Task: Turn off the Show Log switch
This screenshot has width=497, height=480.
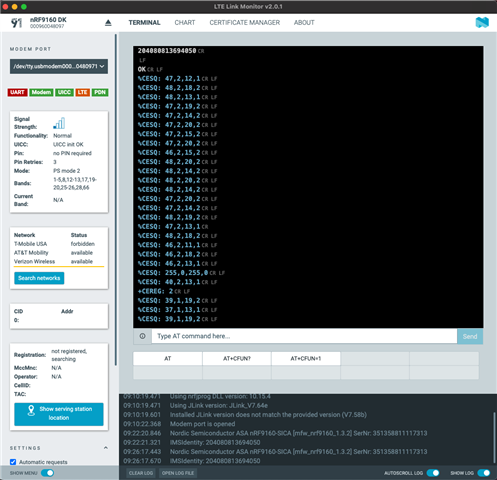Action: (x=484, y=473)
